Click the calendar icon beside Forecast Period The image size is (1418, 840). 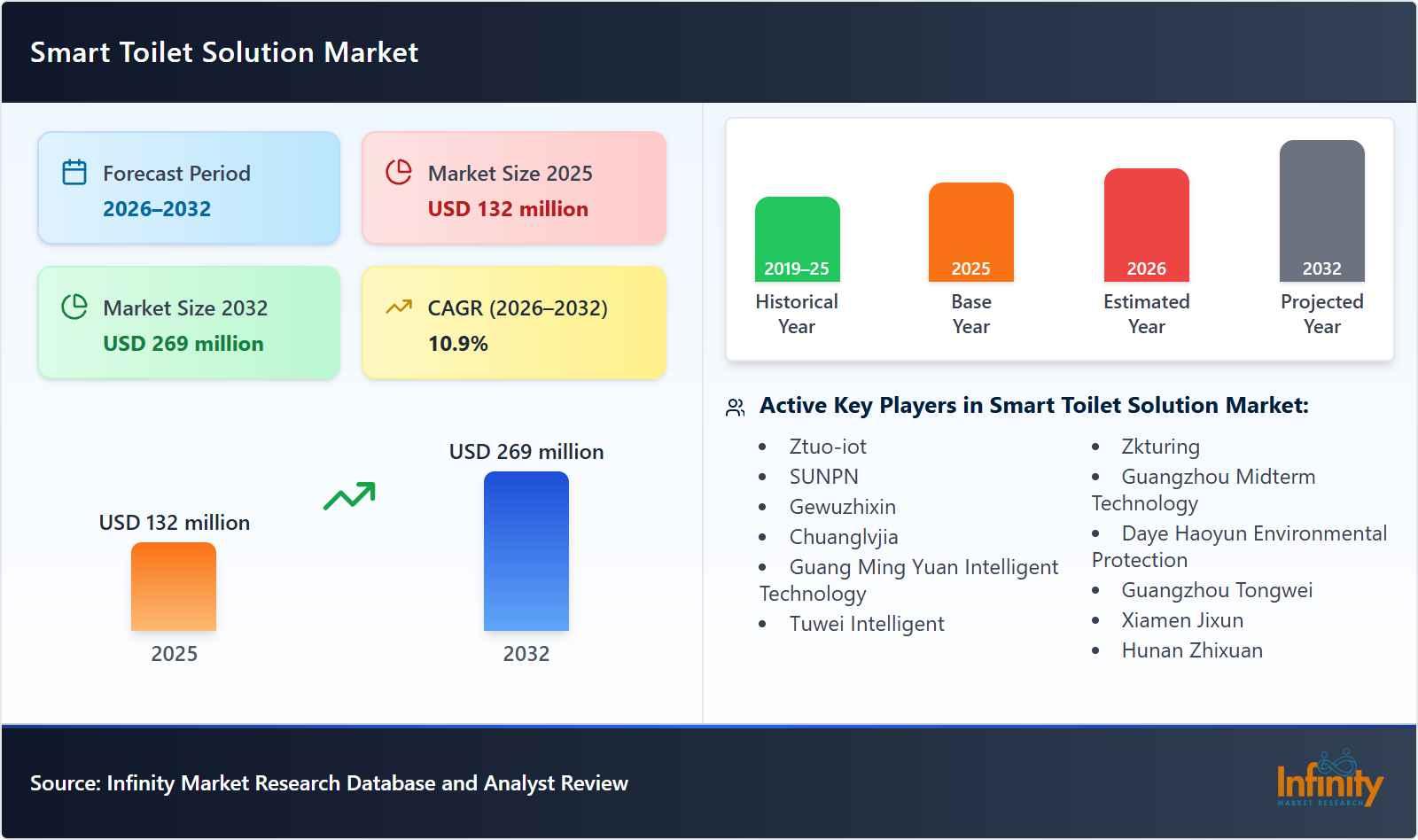(x=74, y=172)
